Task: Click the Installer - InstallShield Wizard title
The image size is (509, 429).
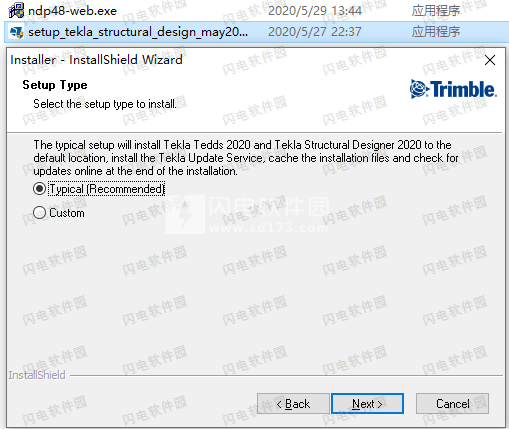Action: pyautogui.click(x=96, y=60)
